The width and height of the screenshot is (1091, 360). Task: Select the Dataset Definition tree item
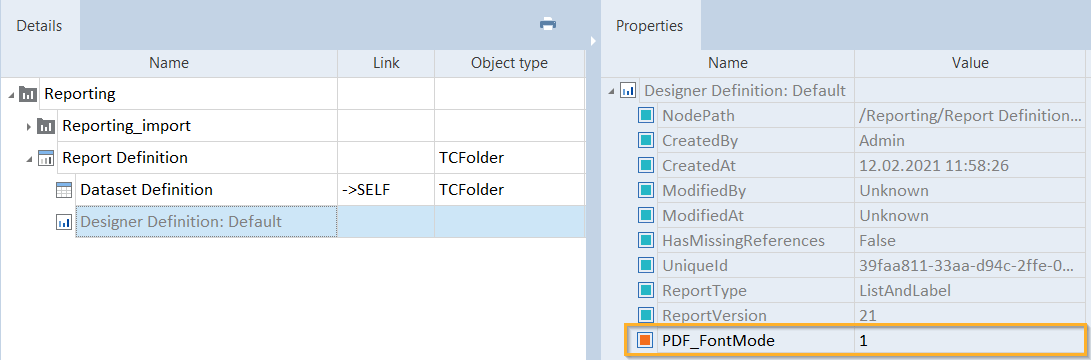(147, 189)
